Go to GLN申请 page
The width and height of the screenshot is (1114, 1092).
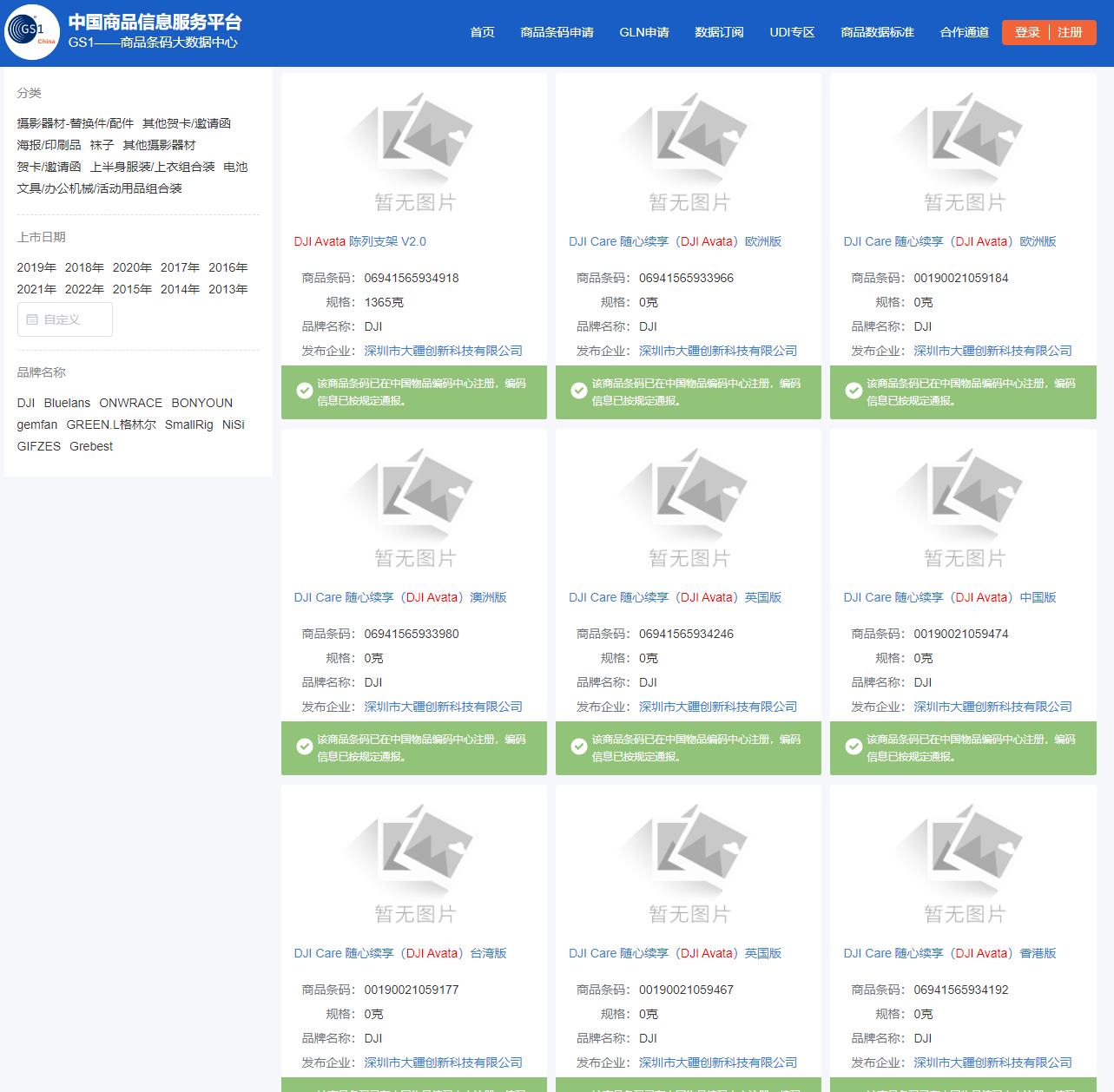point(644,32)
